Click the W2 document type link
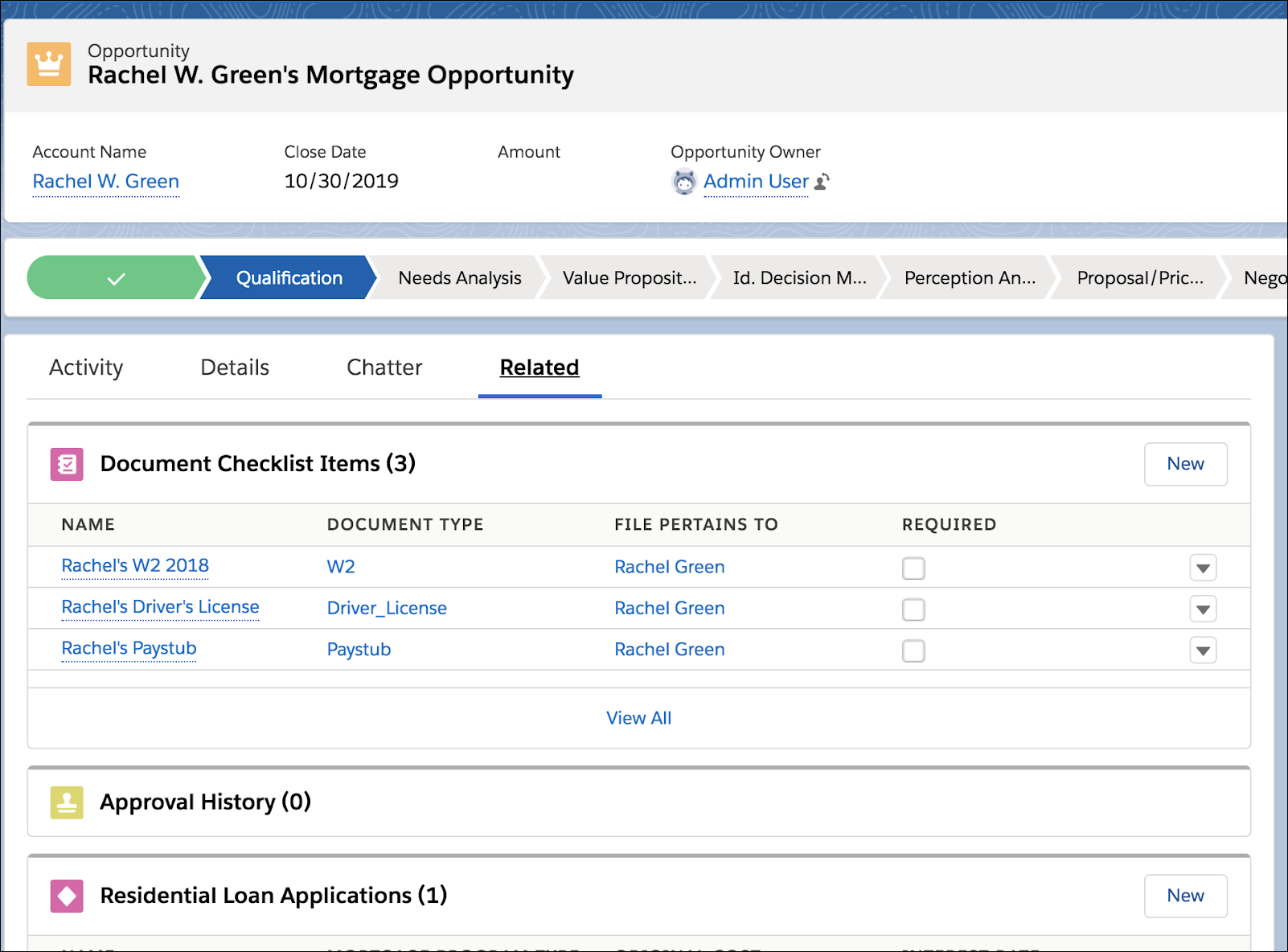Viewport: 1288px width, 952px height. click(x=341, y=567)
